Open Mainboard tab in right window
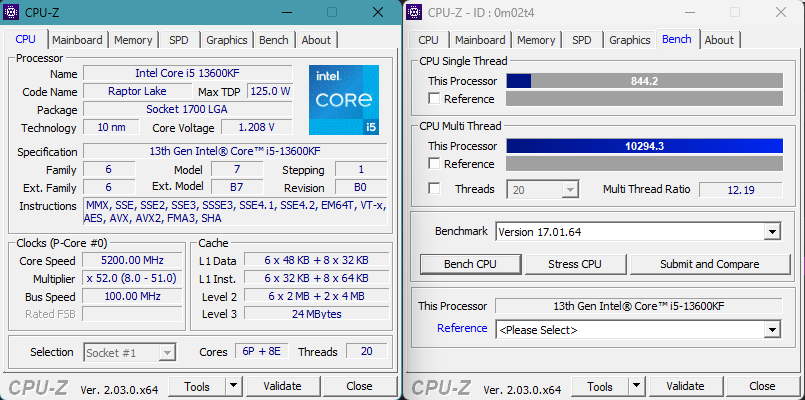 pos(480,40)
